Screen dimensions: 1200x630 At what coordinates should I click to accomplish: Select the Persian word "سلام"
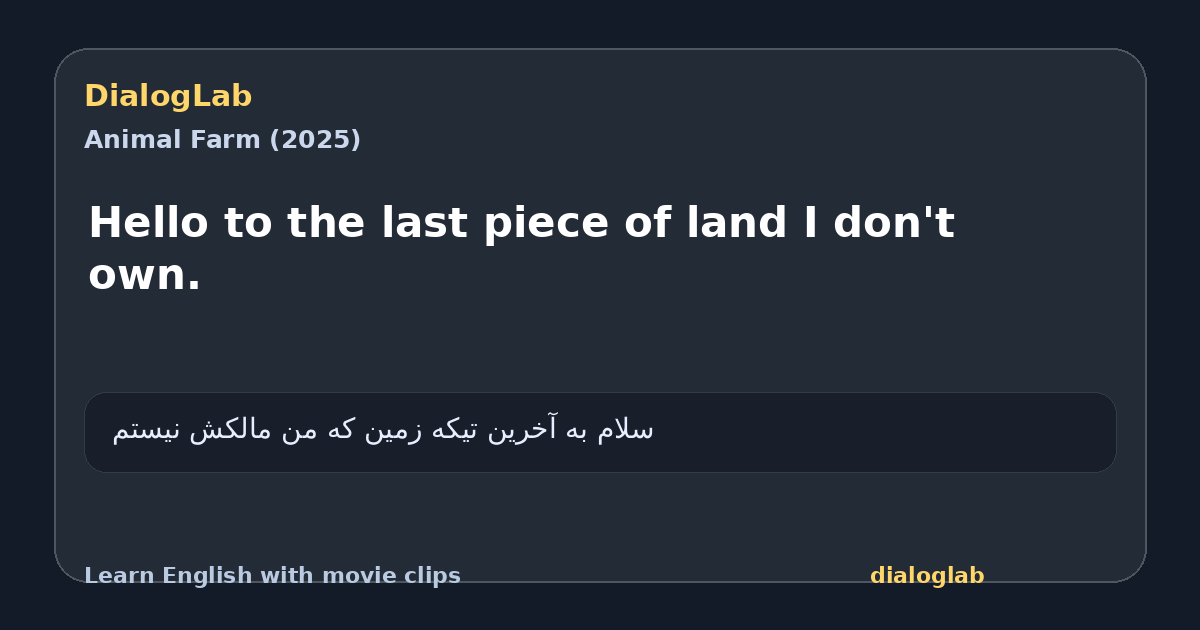[626, 430]
